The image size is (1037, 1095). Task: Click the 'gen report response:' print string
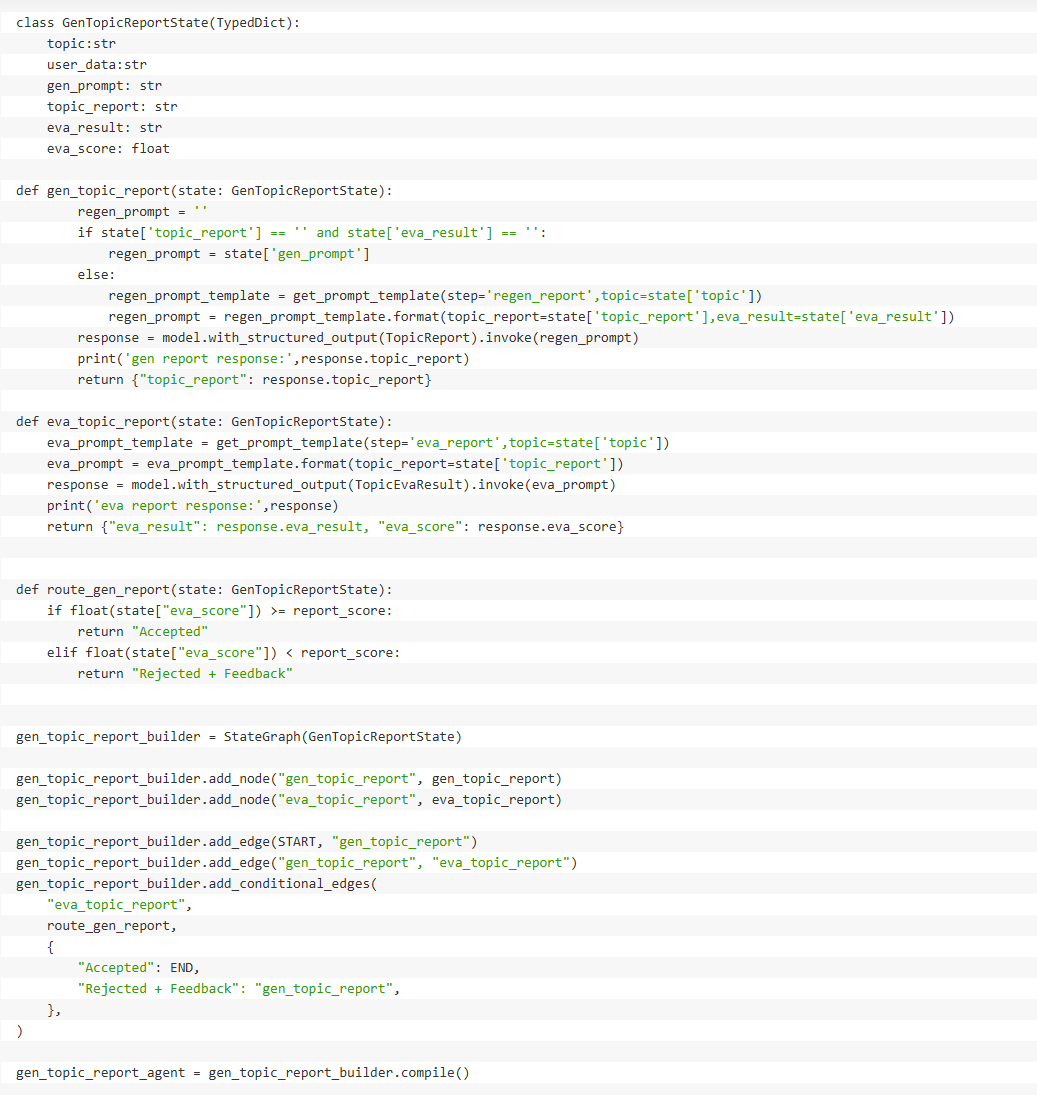pyautogui.click(x=201, y=358)
